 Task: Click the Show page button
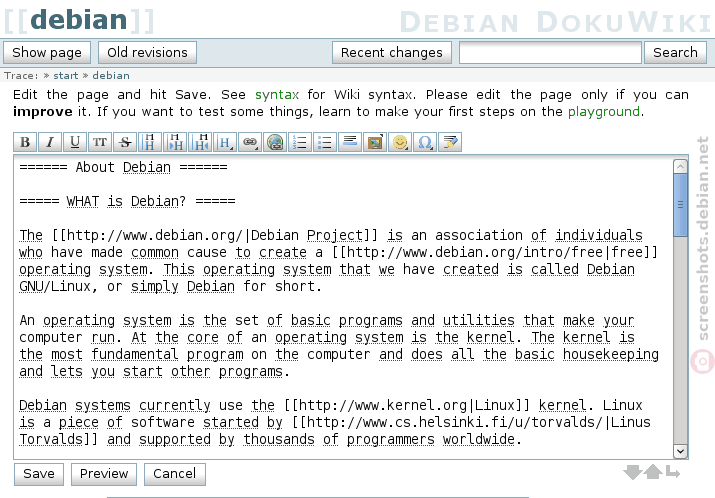(x=47, y=52)
